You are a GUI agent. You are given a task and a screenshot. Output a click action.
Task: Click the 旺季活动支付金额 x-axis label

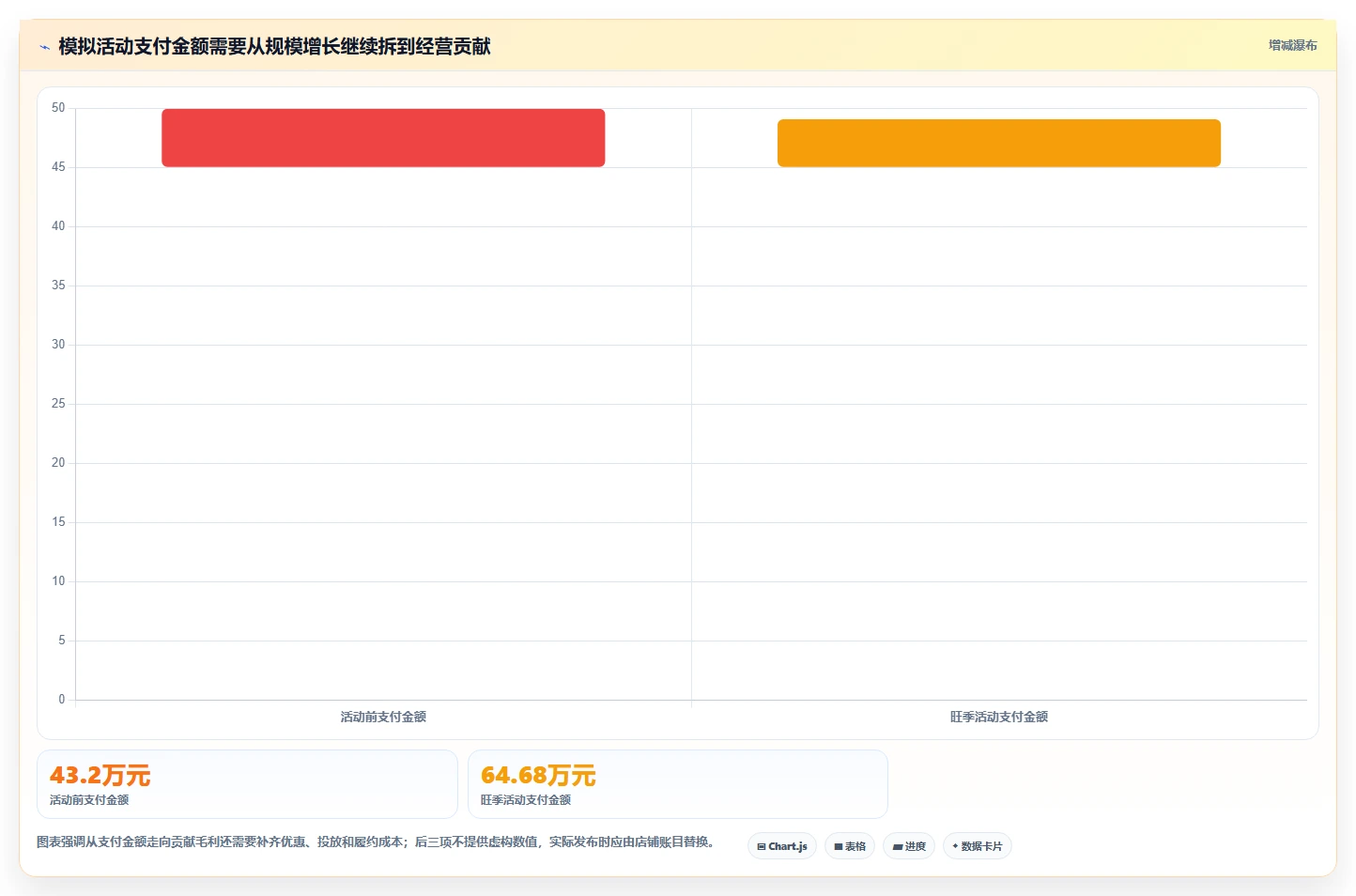[998, 717]
